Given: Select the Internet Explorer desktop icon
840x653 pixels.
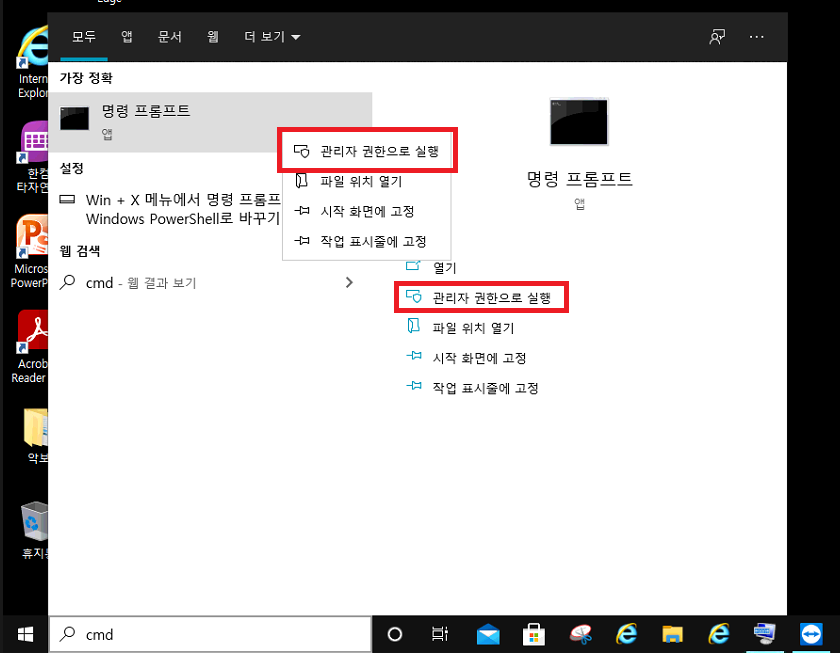Looking at the screenshot, I should tap(32, 62).
